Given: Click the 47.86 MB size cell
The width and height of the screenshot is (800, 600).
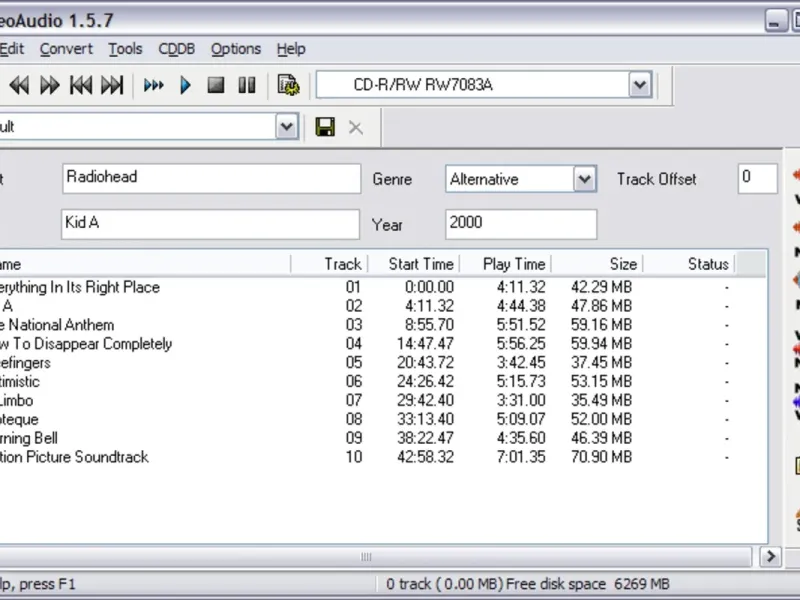Looking at the screenshot, I should point(602,306).
